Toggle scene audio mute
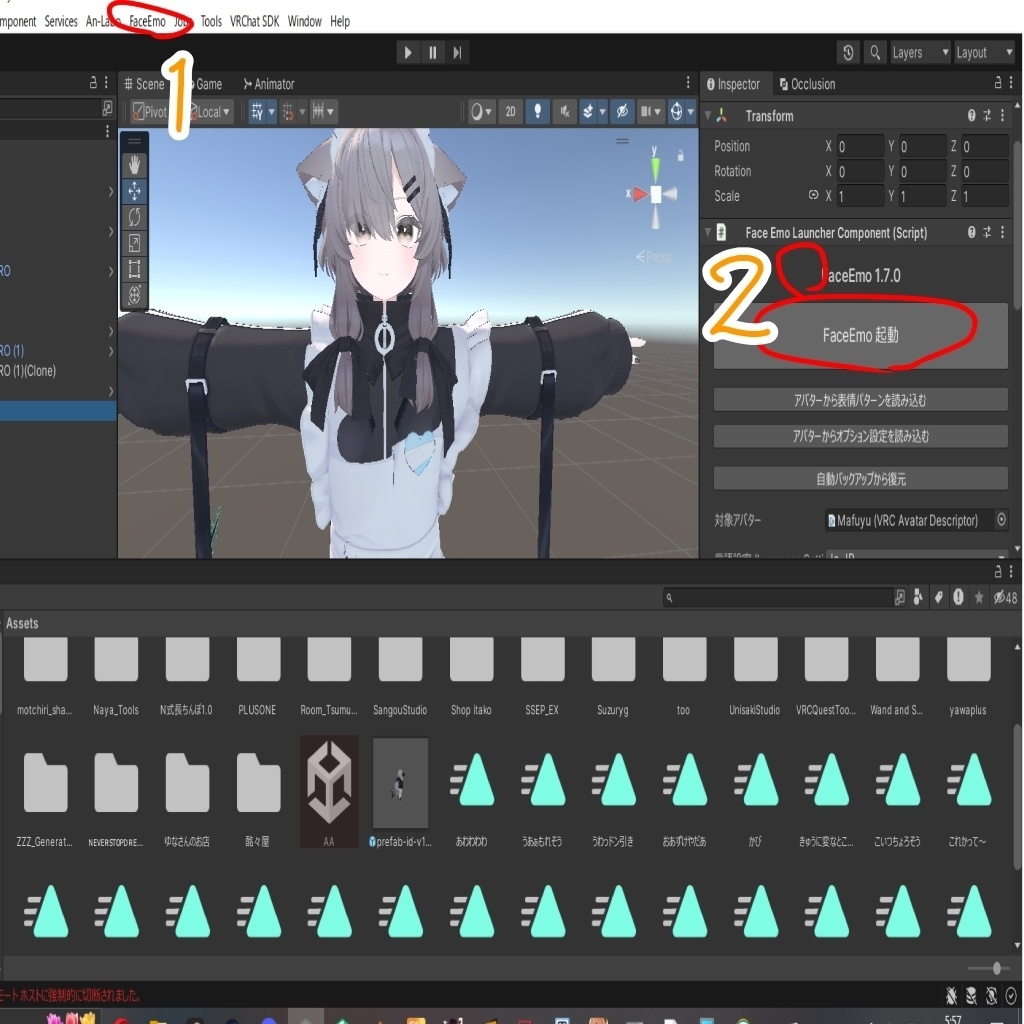This screenshot has height=1024, width=1024. (x=564, y=112)
